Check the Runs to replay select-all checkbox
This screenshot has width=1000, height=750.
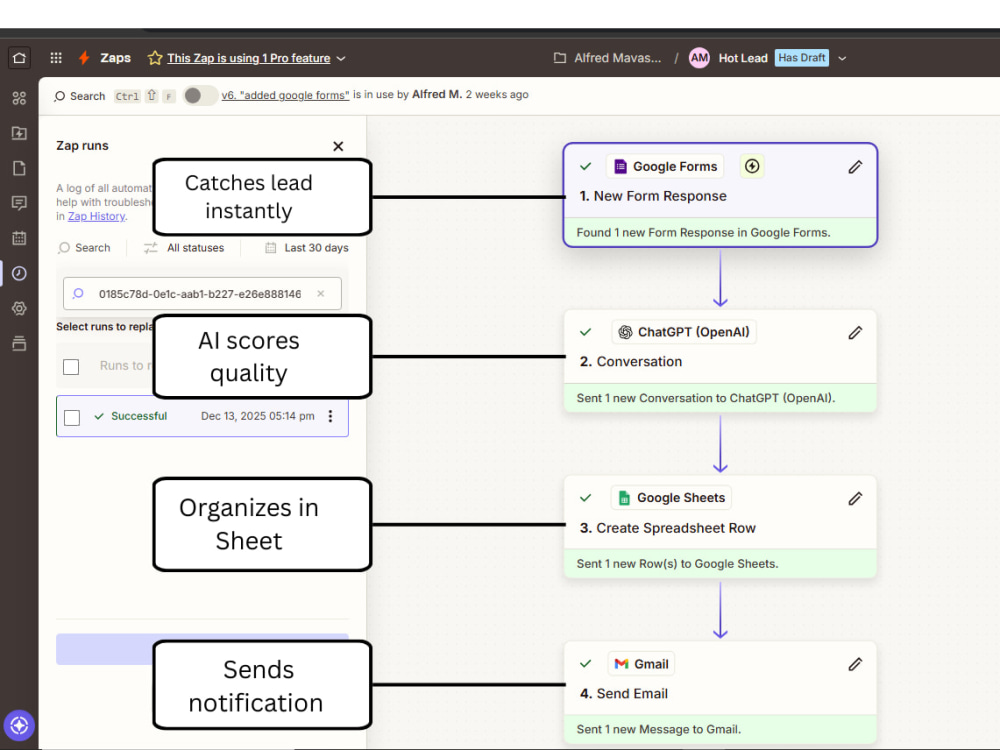[x=71, y=367]
